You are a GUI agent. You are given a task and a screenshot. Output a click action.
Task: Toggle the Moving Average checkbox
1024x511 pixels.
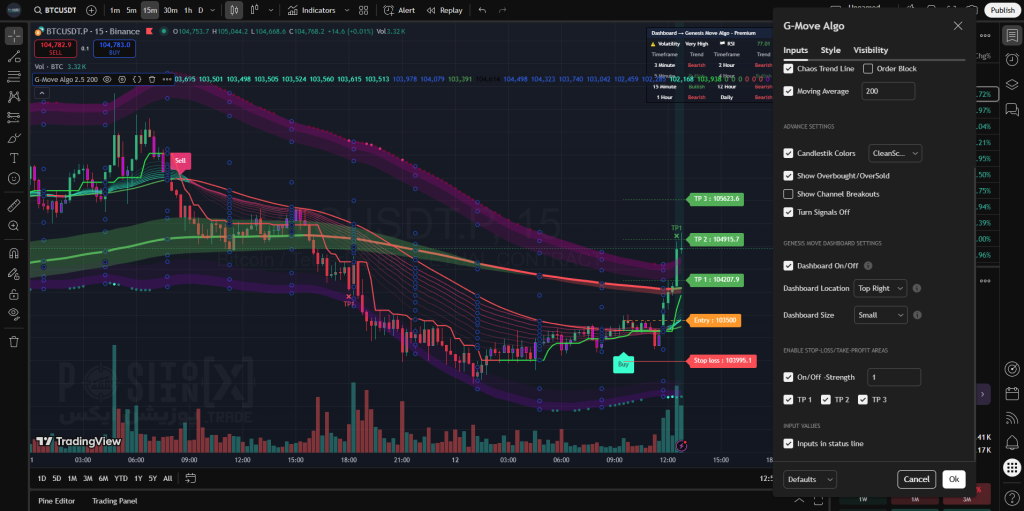(x=788, y=91)
